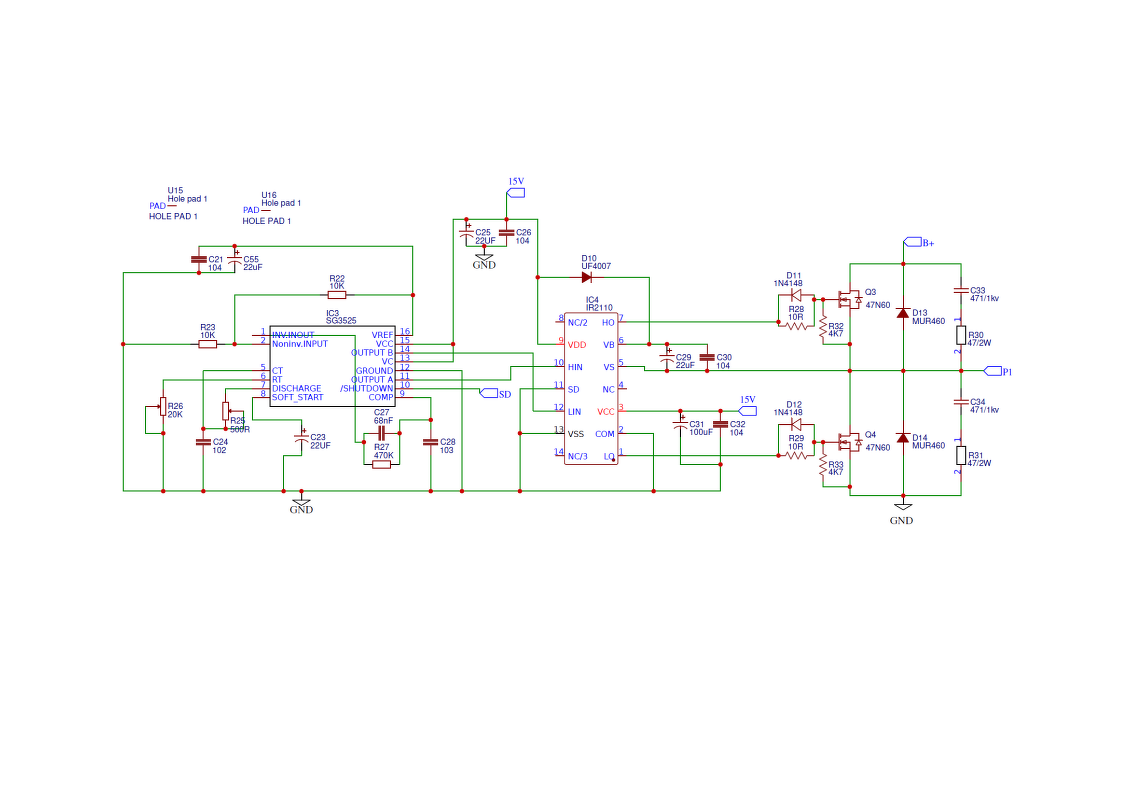This screenshot has width=1122, height=793.
Task: Select the C26 104 capacitor symbol
Action: coord(507,233)
